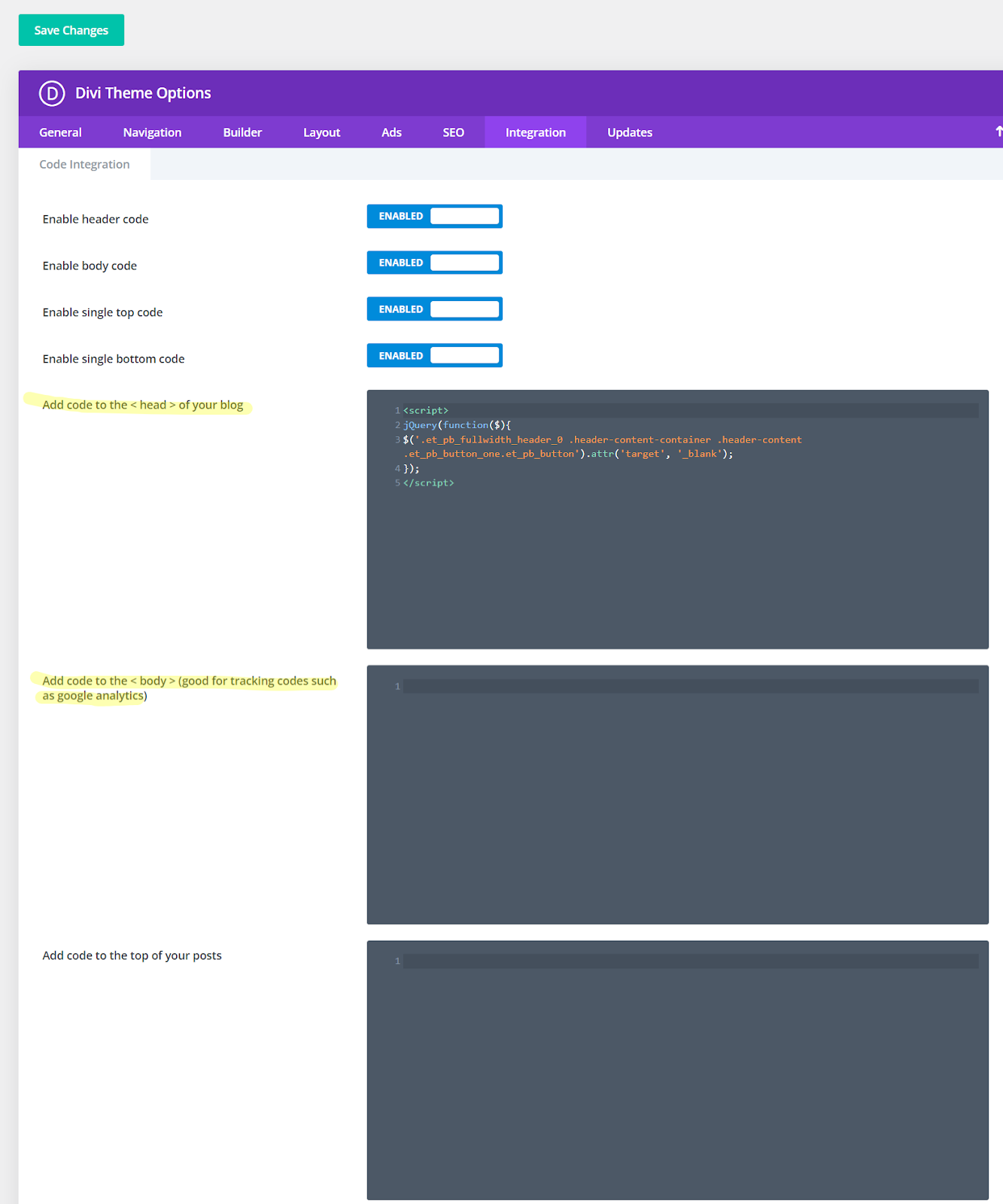Click the arrow icon at header's right edge
The width and height of the screenshot is (1003, 1204).
[998, 132]
